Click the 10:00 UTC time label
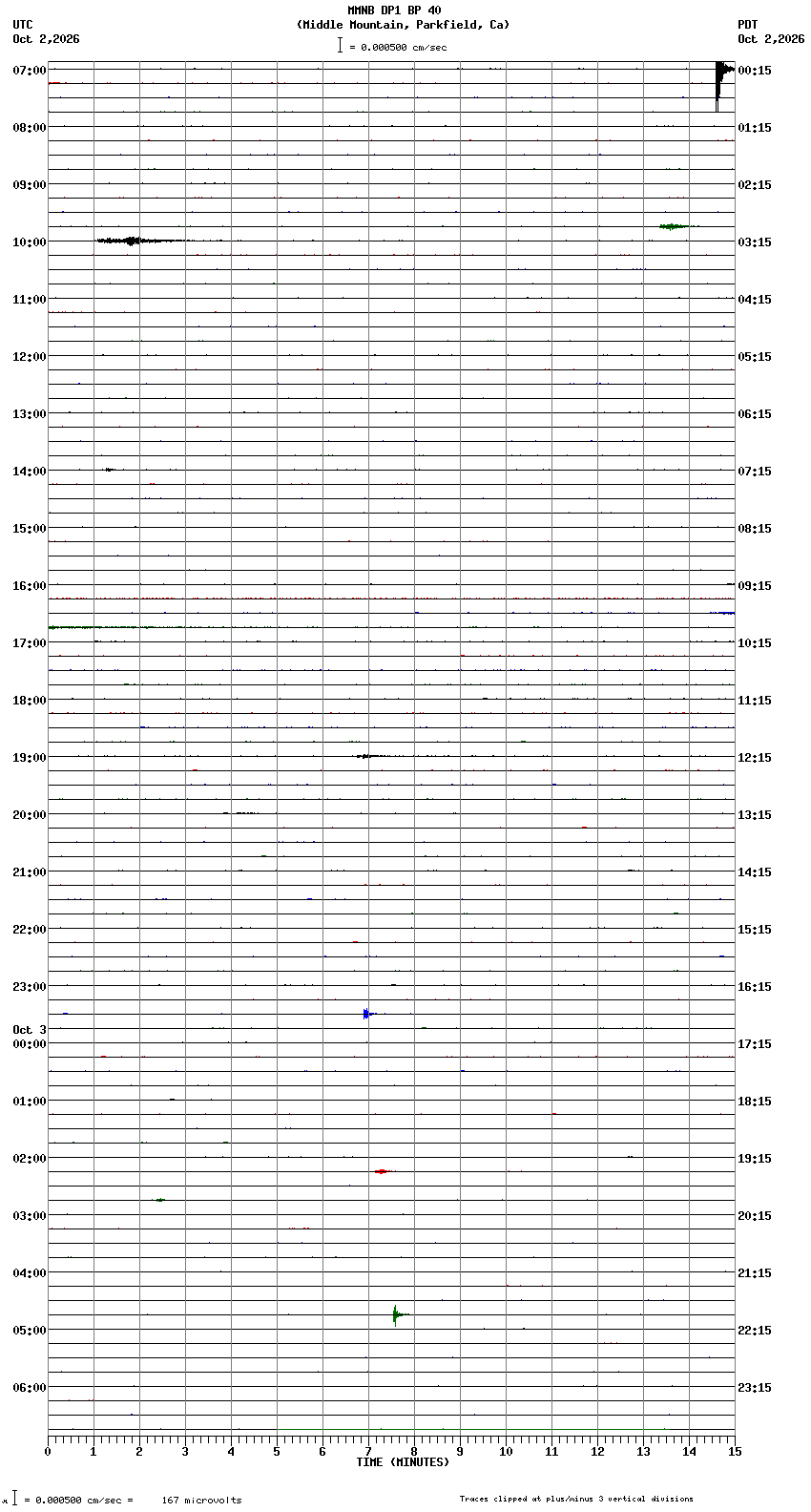 (30, 242)
